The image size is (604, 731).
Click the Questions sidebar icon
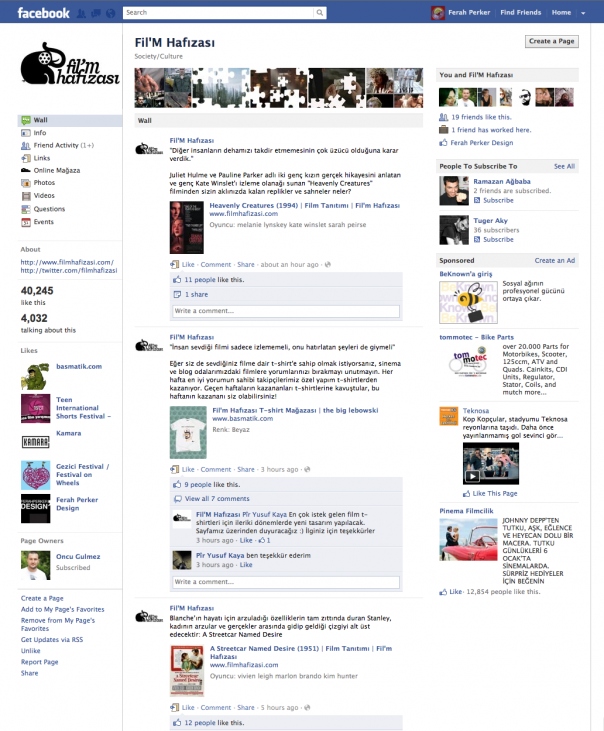(x=26, y=209)
